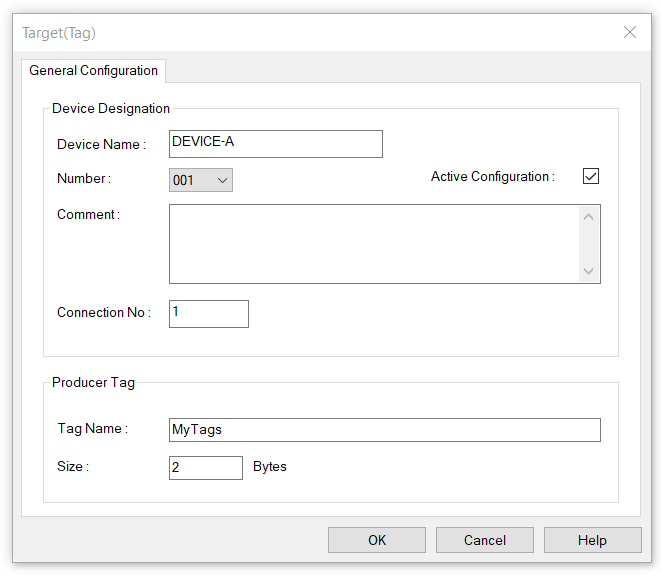The height and width of the screenshot is (578, 661).
Task: Confirm settings with the OK button
Action: pyautogui.click(x=377, y=540)
